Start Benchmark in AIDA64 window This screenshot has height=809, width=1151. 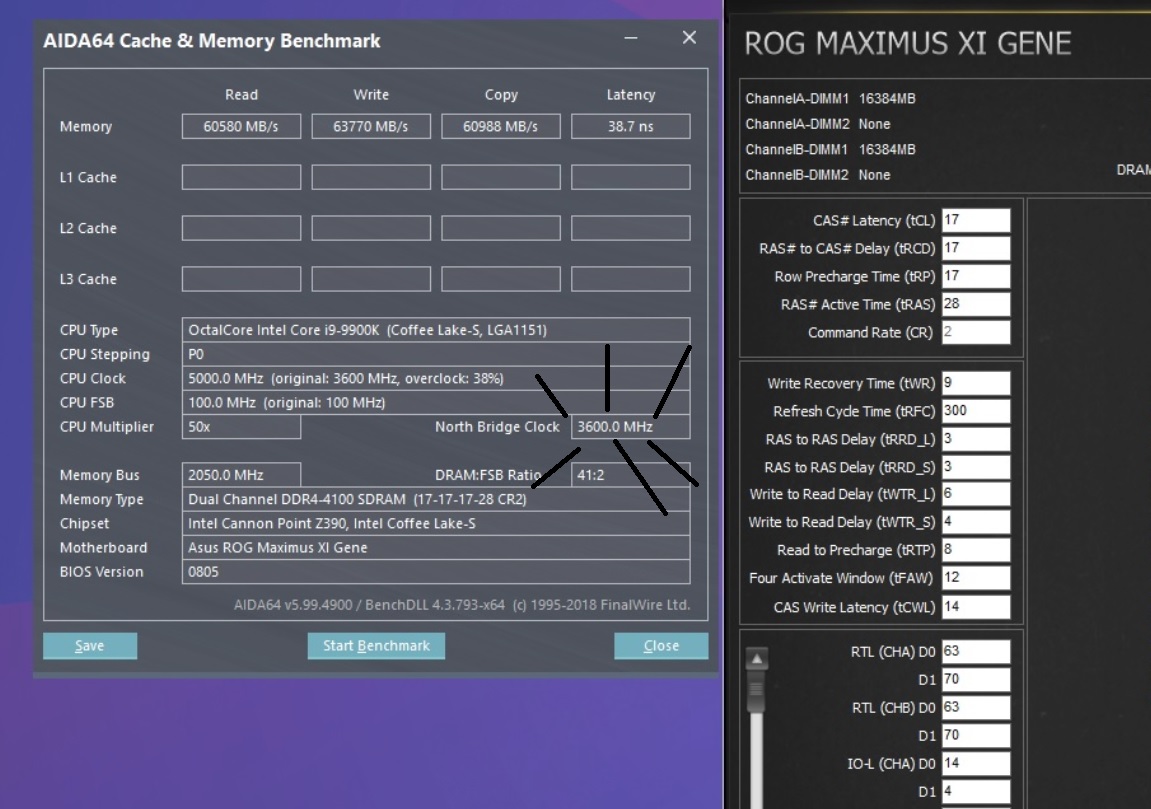[376, 645]
